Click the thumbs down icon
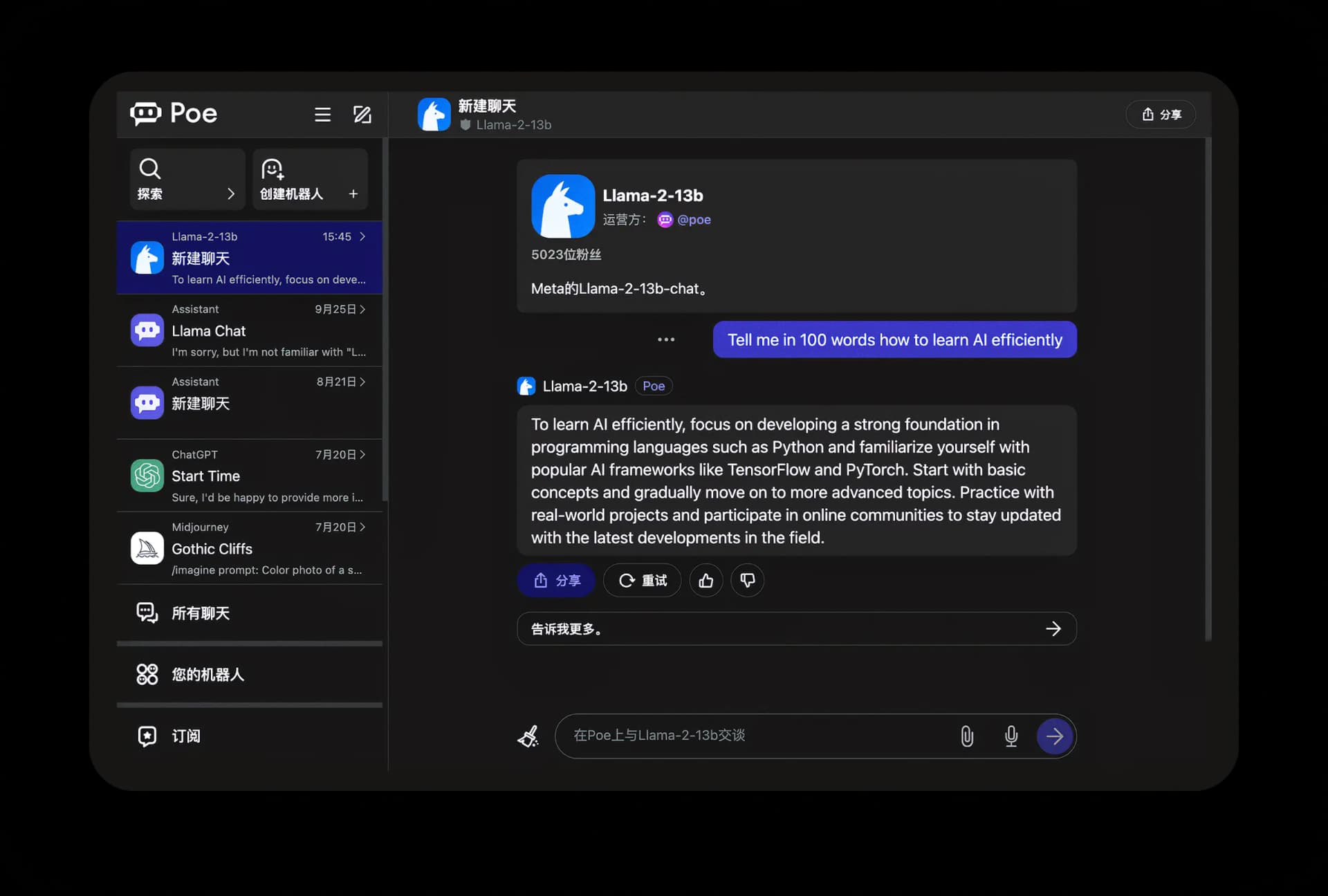This screenshot has height=896, width=1328. pos(748,581)
